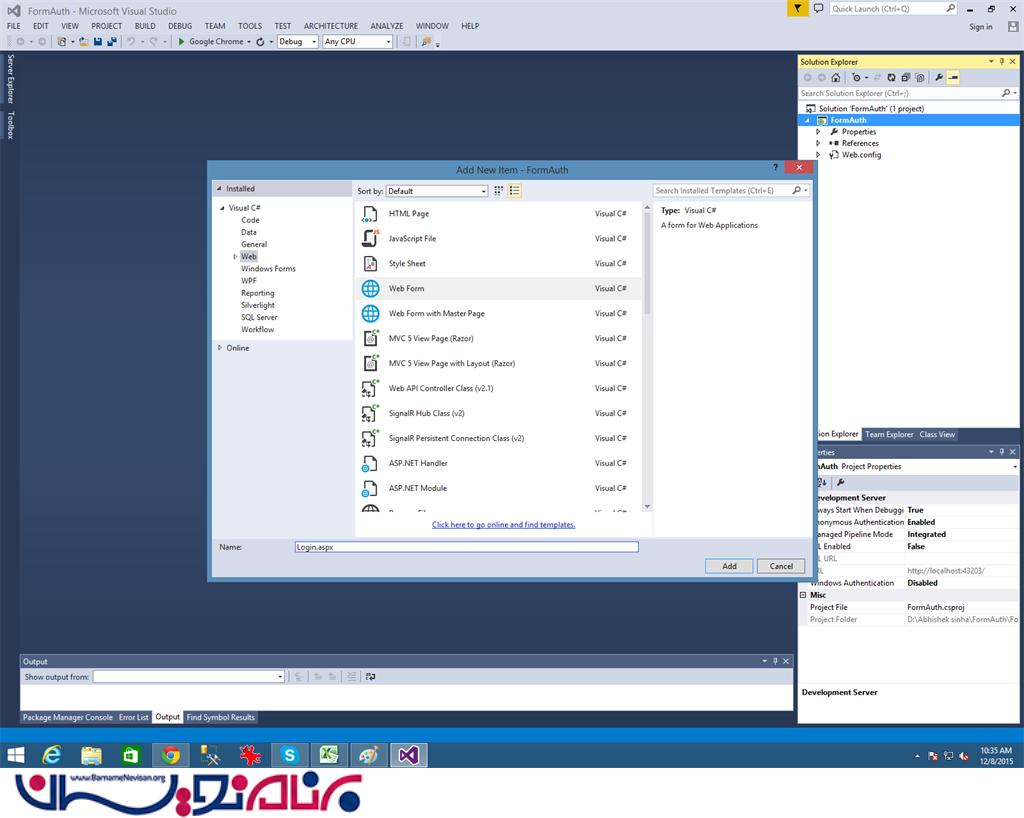This screenshot has width=1024, height=818.
Task: Switch to the Error List tab
Action: click(x=134, y=717)
